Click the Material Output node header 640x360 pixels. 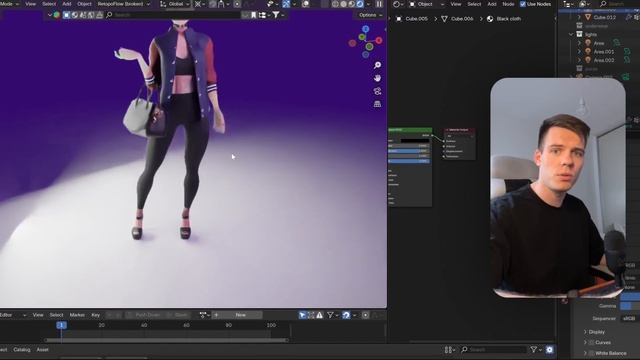tap(460, 130)
